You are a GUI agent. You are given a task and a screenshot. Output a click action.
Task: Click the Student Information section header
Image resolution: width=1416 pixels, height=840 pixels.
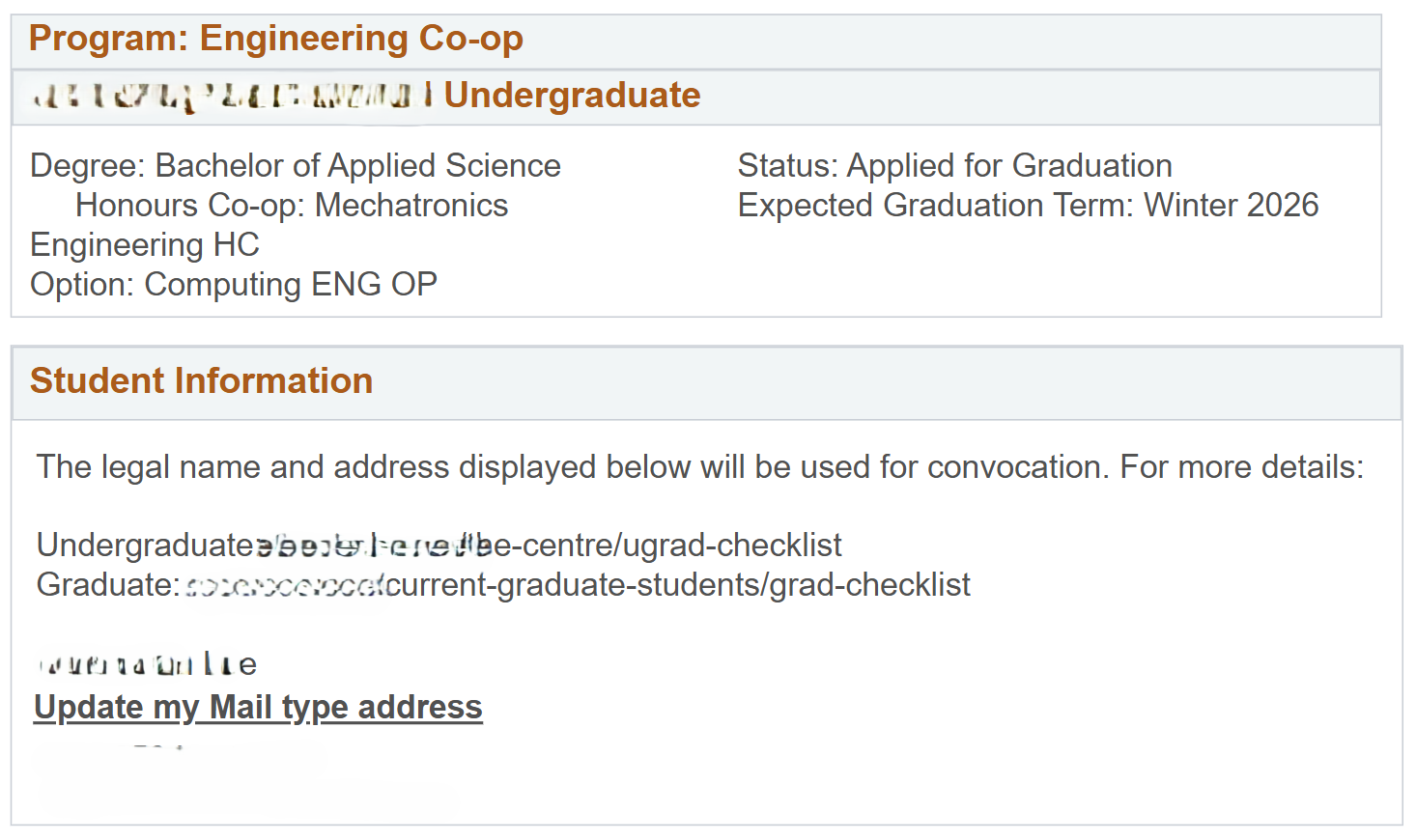coord(201,381)
